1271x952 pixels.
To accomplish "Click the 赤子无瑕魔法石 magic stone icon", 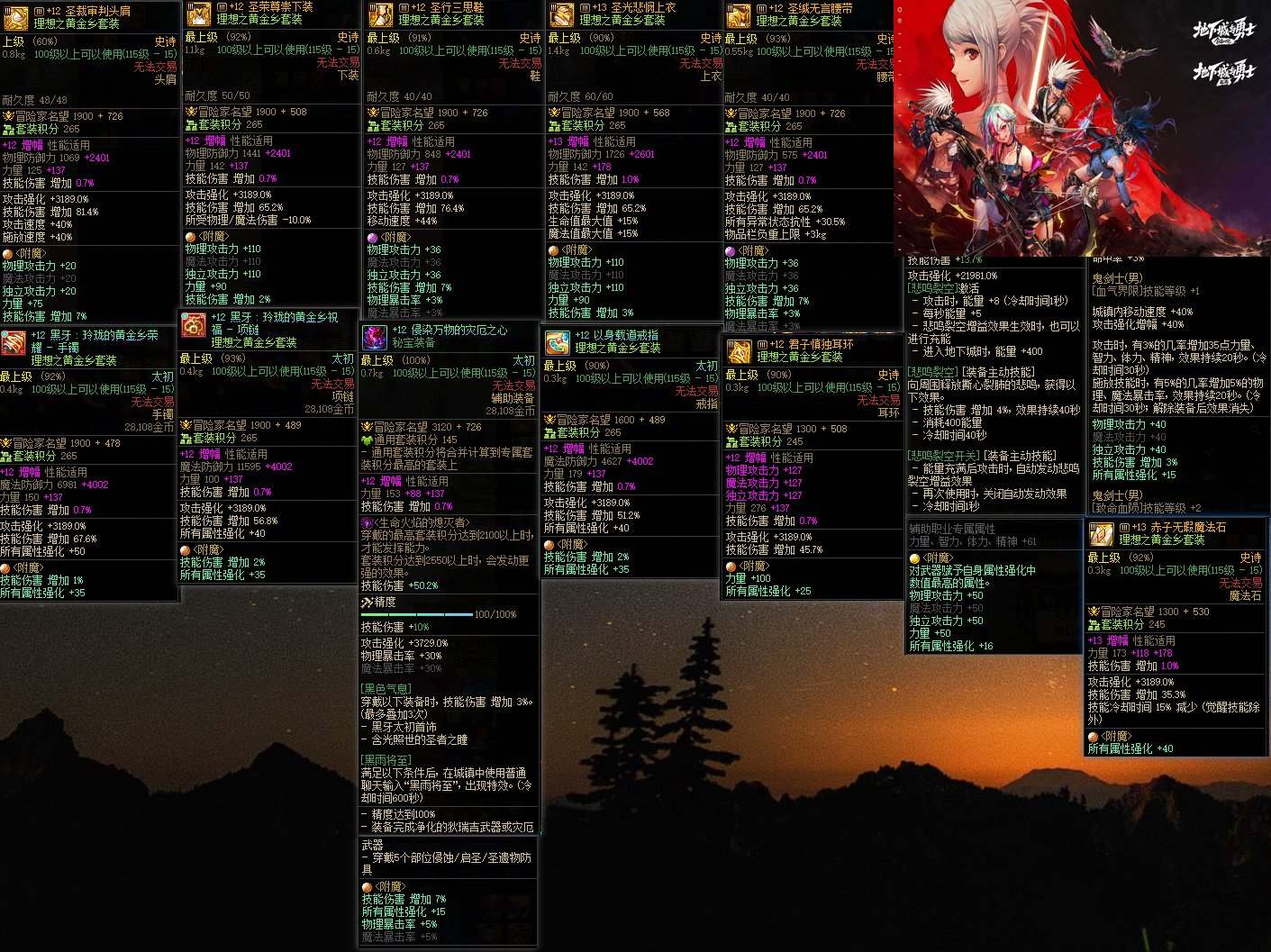I will (x=1102, y=534).
